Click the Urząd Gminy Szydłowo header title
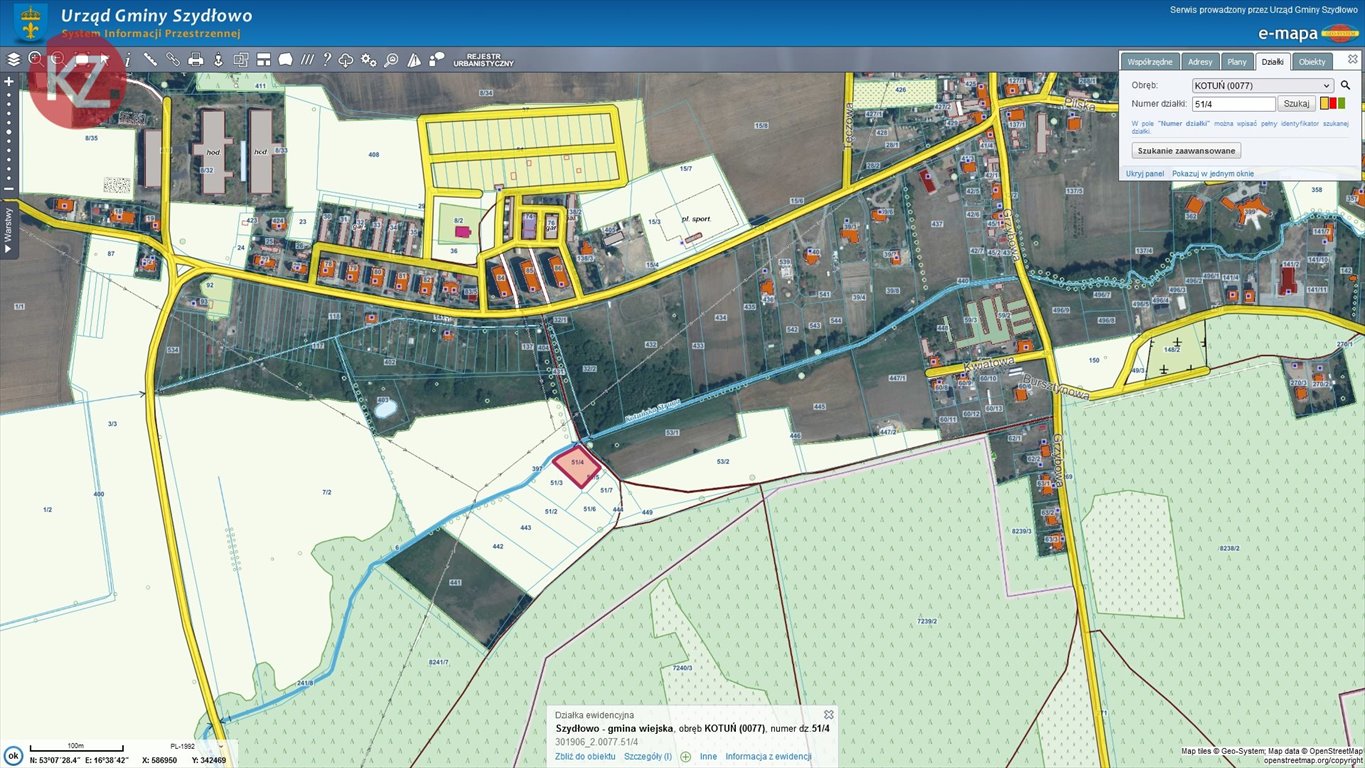The width and height of the screenshot is (1365, 768). pyautogui.click(x=156, y=16)
